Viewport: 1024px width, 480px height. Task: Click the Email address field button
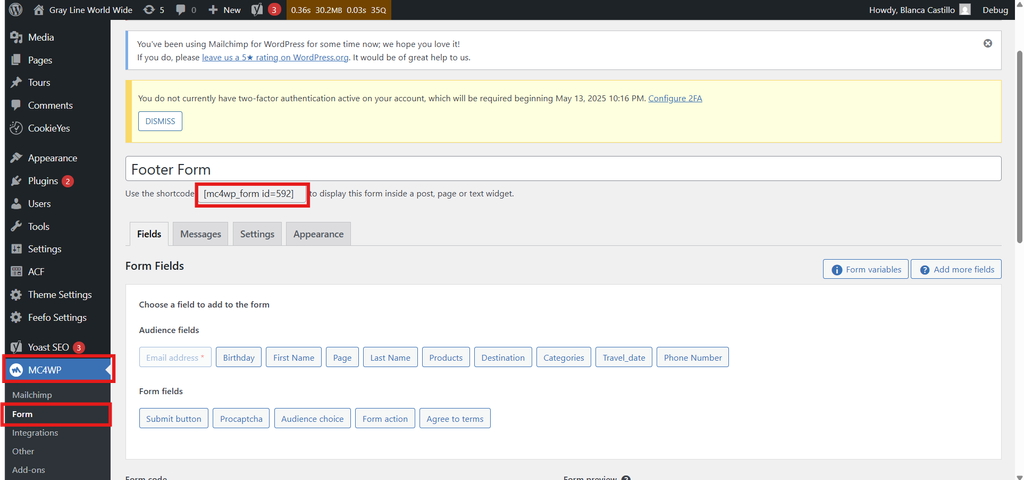pos(175,357)
